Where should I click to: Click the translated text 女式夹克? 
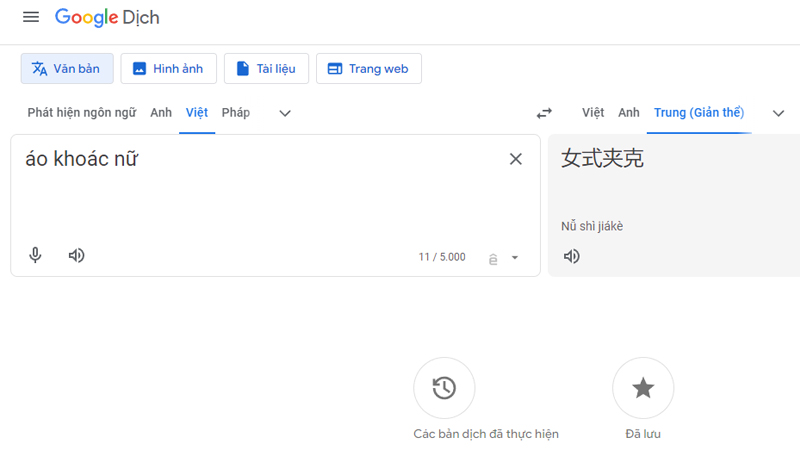pos(603,158)
